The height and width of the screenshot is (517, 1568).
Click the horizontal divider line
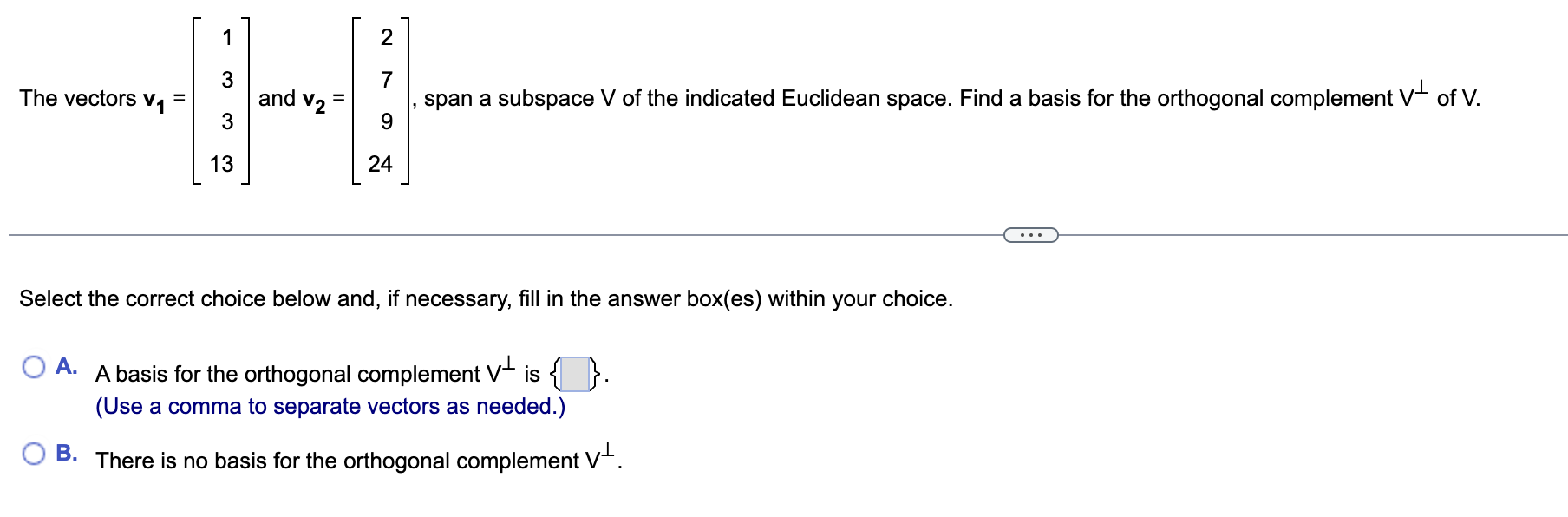coord(520,232)
